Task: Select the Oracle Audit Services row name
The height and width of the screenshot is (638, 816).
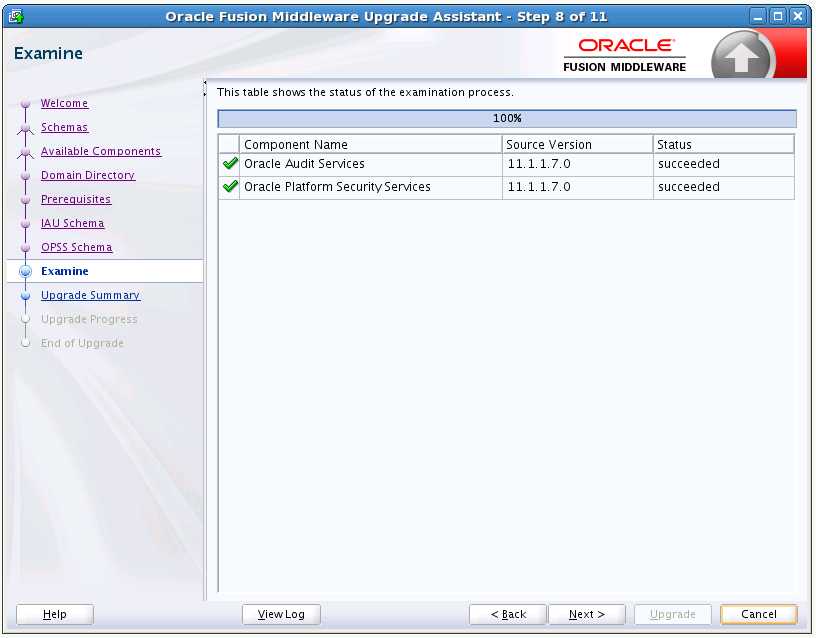Action: pyautogui.click(x=304, y=164)
